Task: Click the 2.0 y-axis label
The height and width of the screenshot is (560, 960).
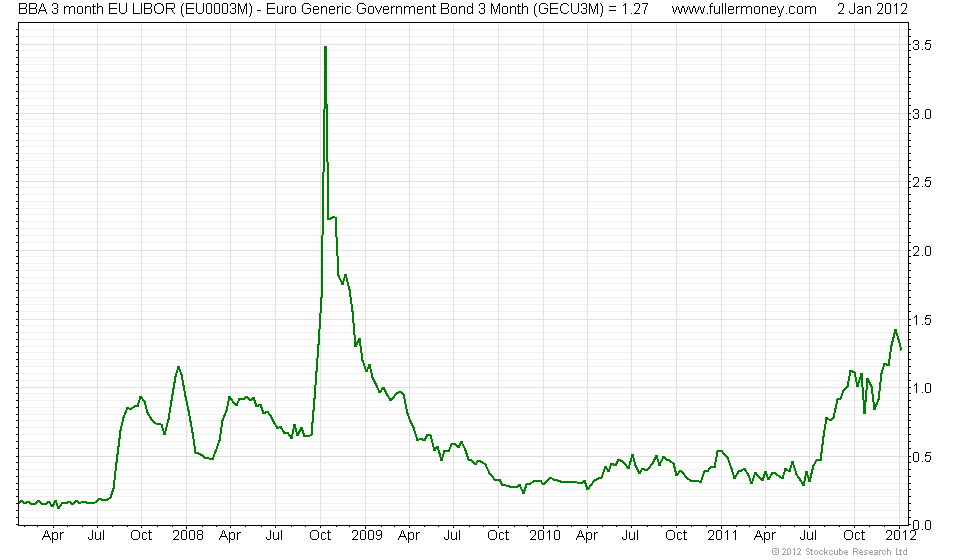Action: (x=921, y=252)
